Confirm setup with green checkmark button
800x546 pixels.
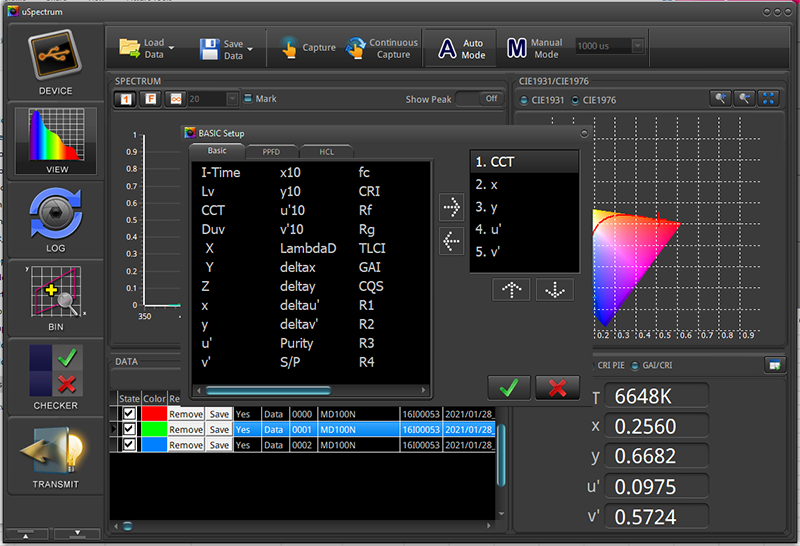coord(509,387)
